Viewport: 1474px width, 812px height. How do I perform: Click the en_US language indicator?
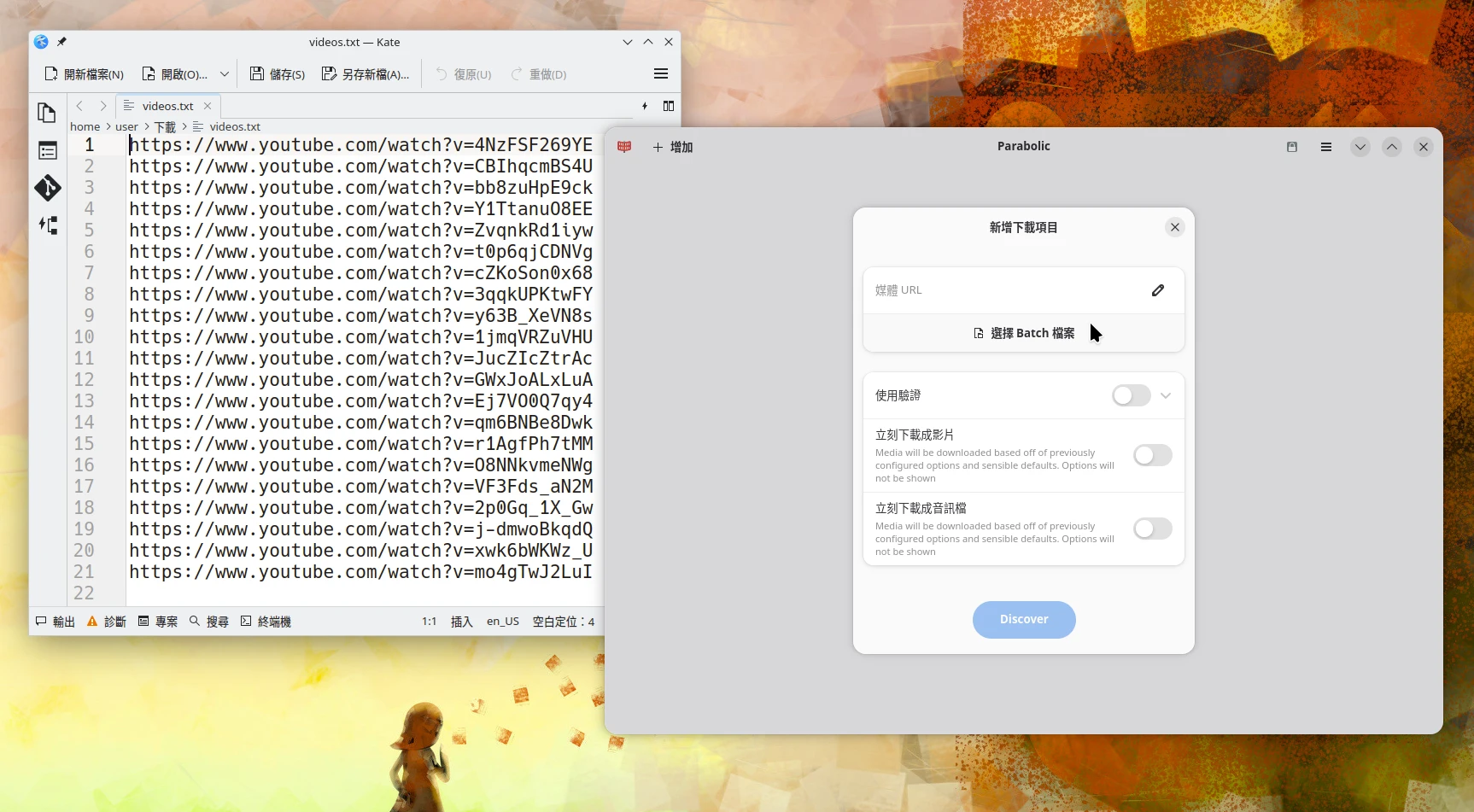[x=503, y=622]
